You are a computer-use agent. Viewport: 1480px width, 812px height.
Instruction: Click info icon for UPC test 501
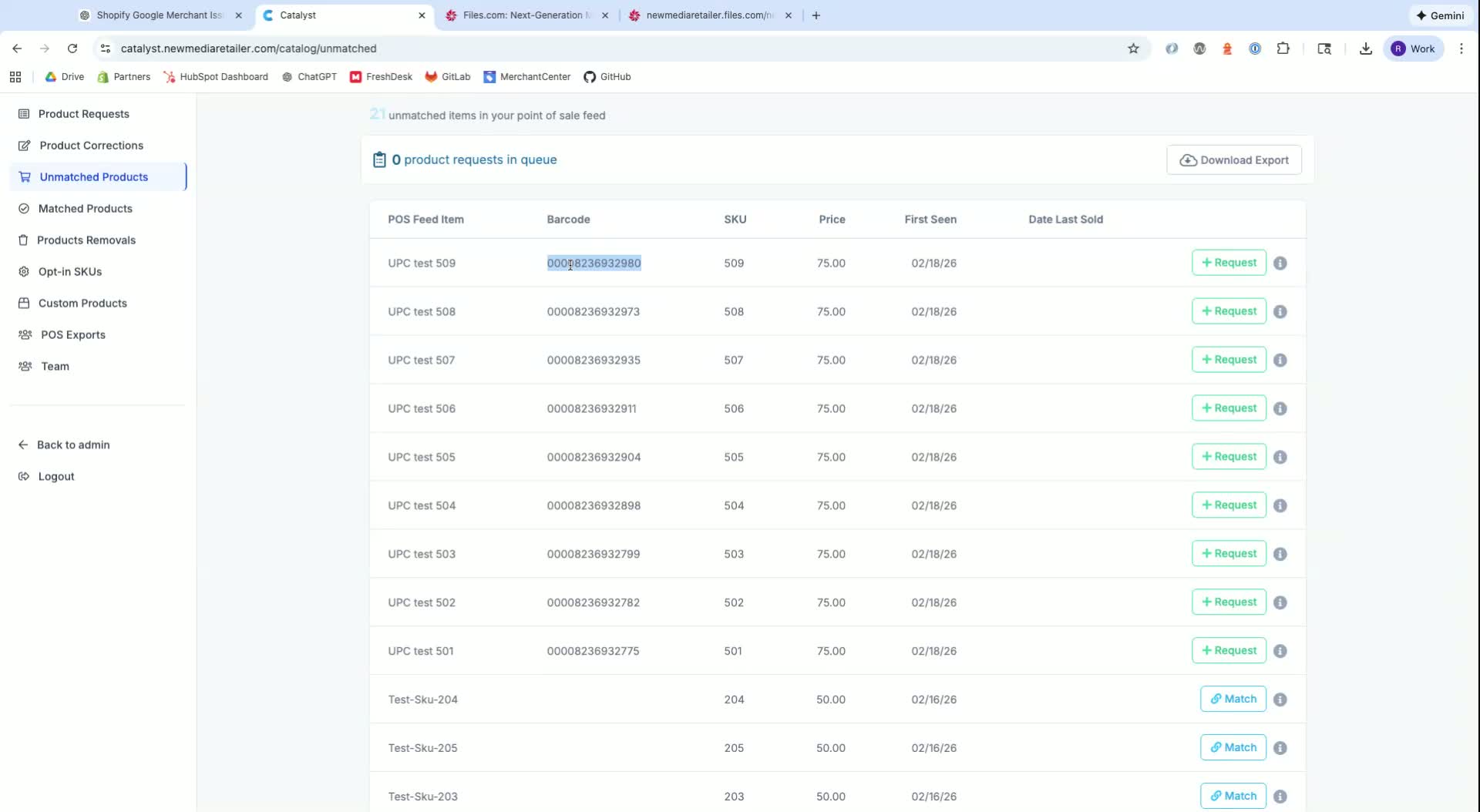[1280, 652]
